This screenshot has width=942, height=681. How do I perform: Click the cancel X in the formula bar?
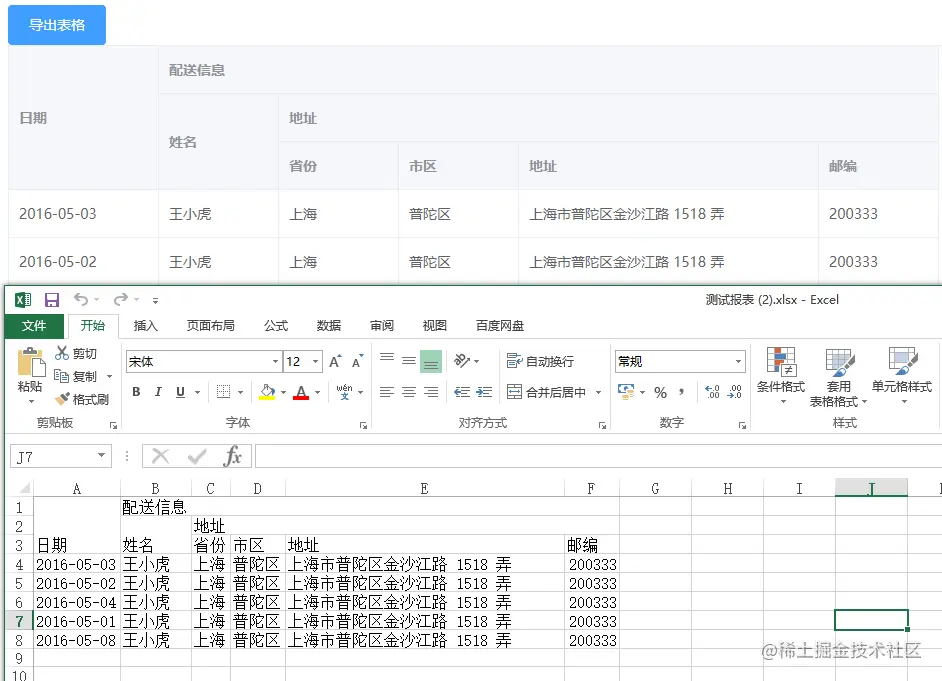(160, 456)
